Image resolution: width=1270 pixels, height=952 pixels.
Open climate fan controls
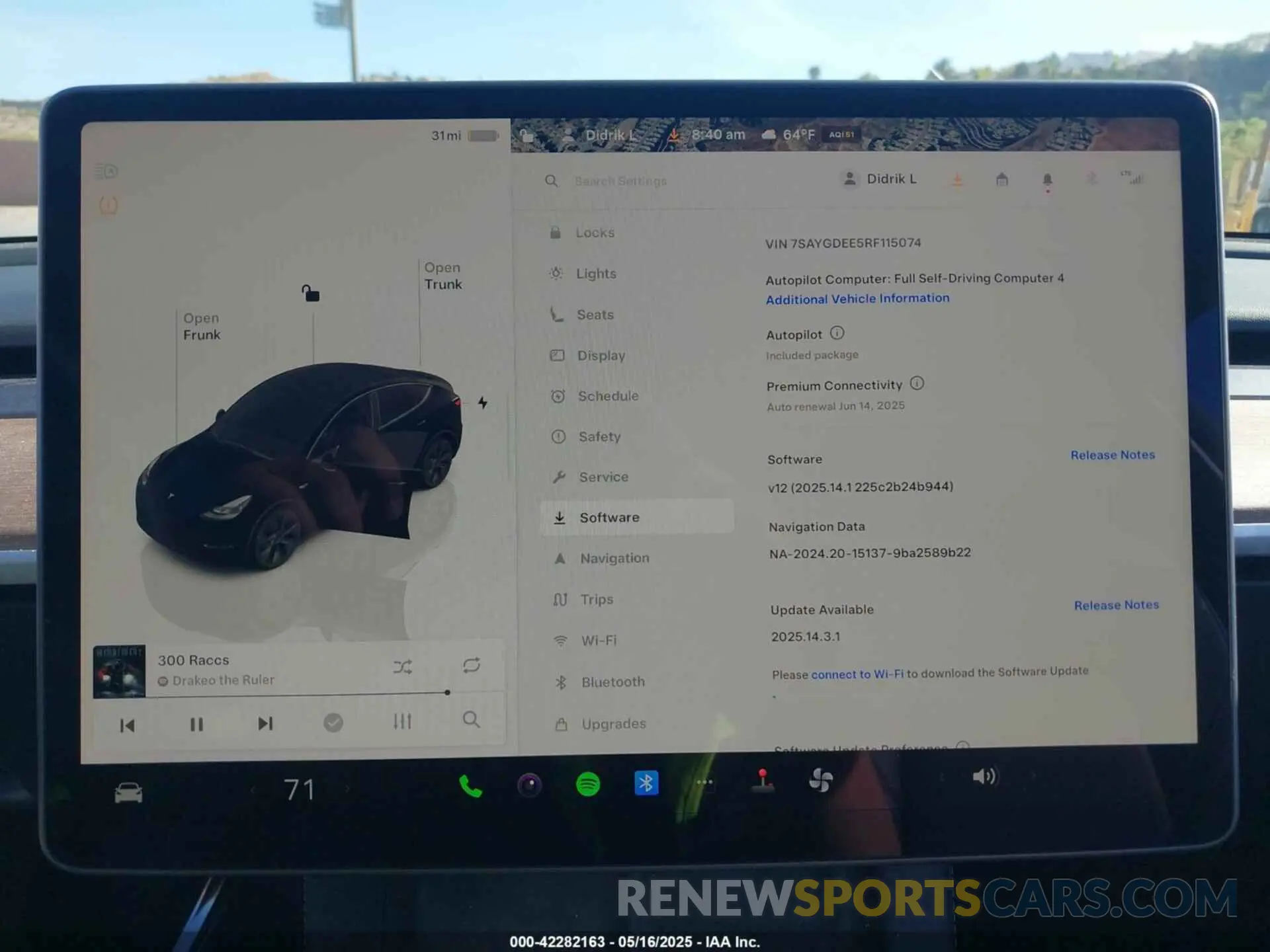click(821, 780)
